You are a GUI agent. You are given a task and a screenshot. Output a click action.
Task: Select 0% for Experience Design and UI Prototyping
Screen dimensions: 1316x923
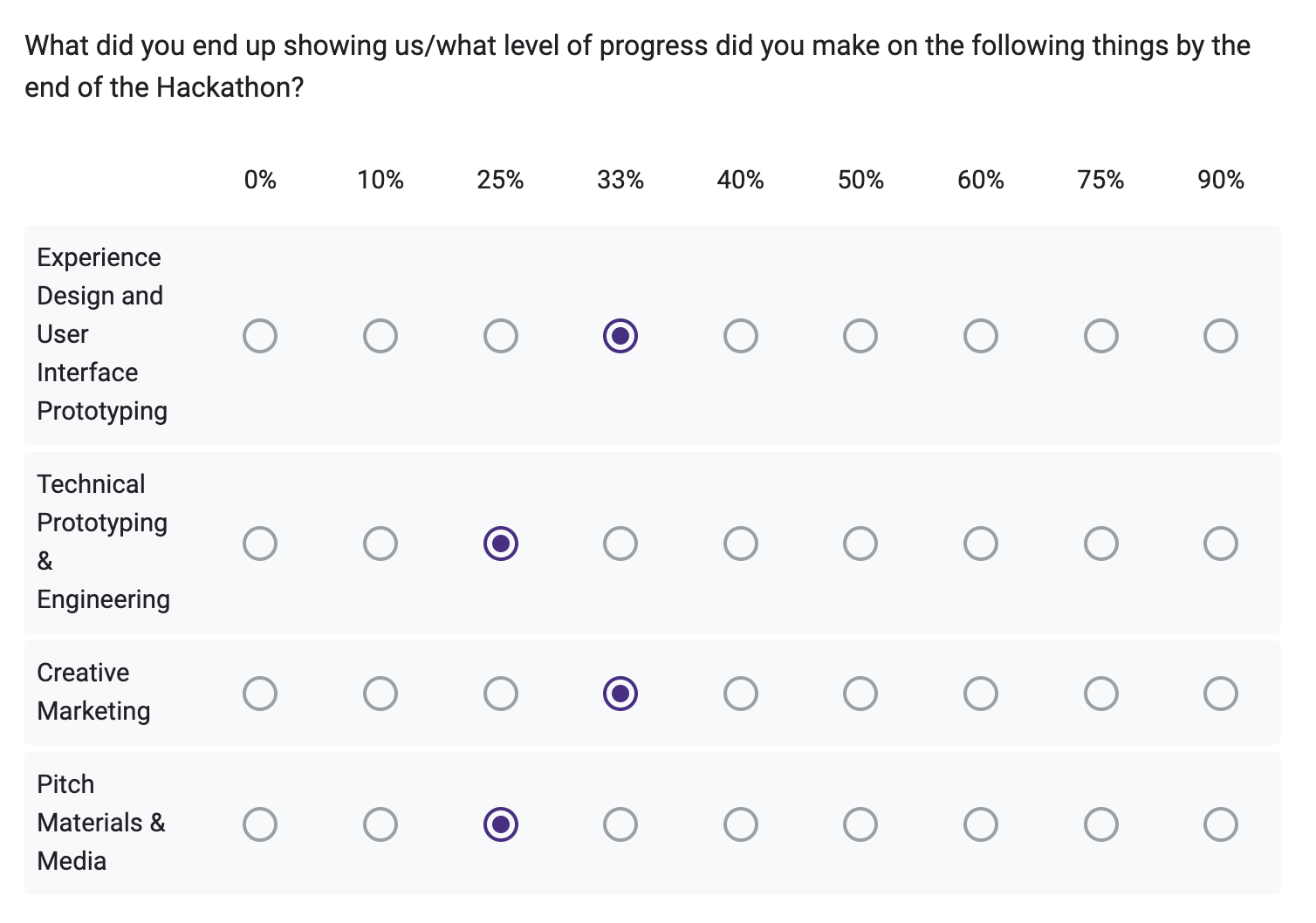tap(260, 336)
